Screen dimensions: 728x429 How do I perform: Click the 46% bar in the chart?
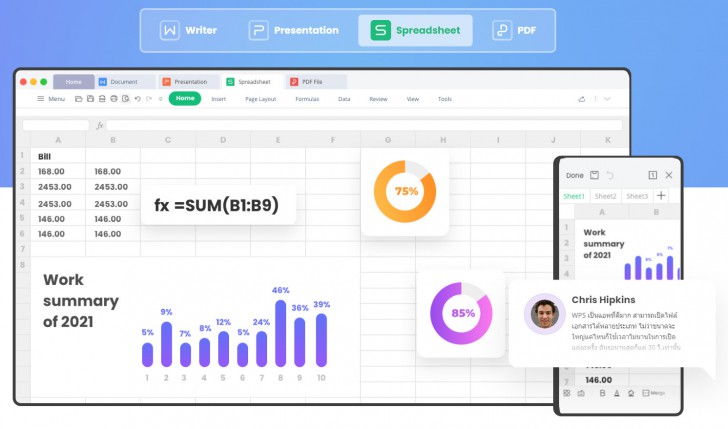pyautogui.click(x=280, y=333)
